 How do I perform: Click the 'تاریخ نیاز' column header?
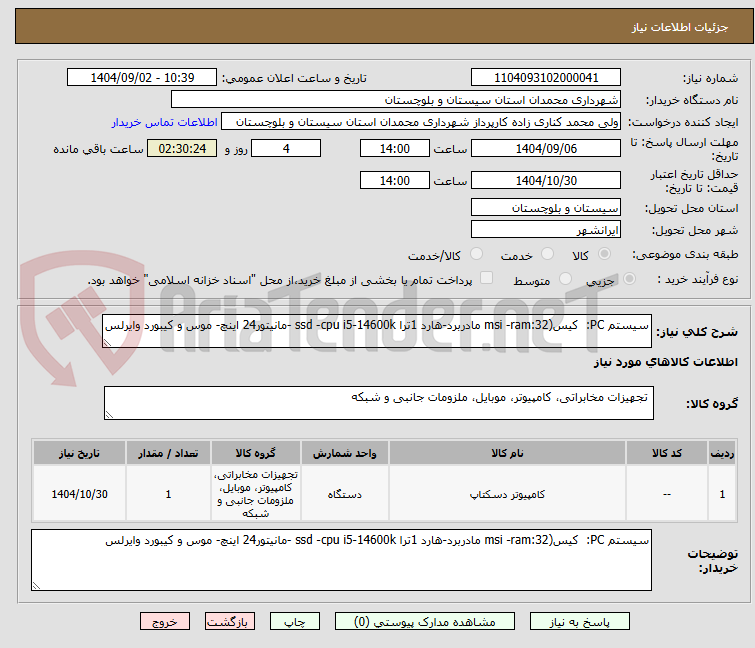tap(79, 453)
